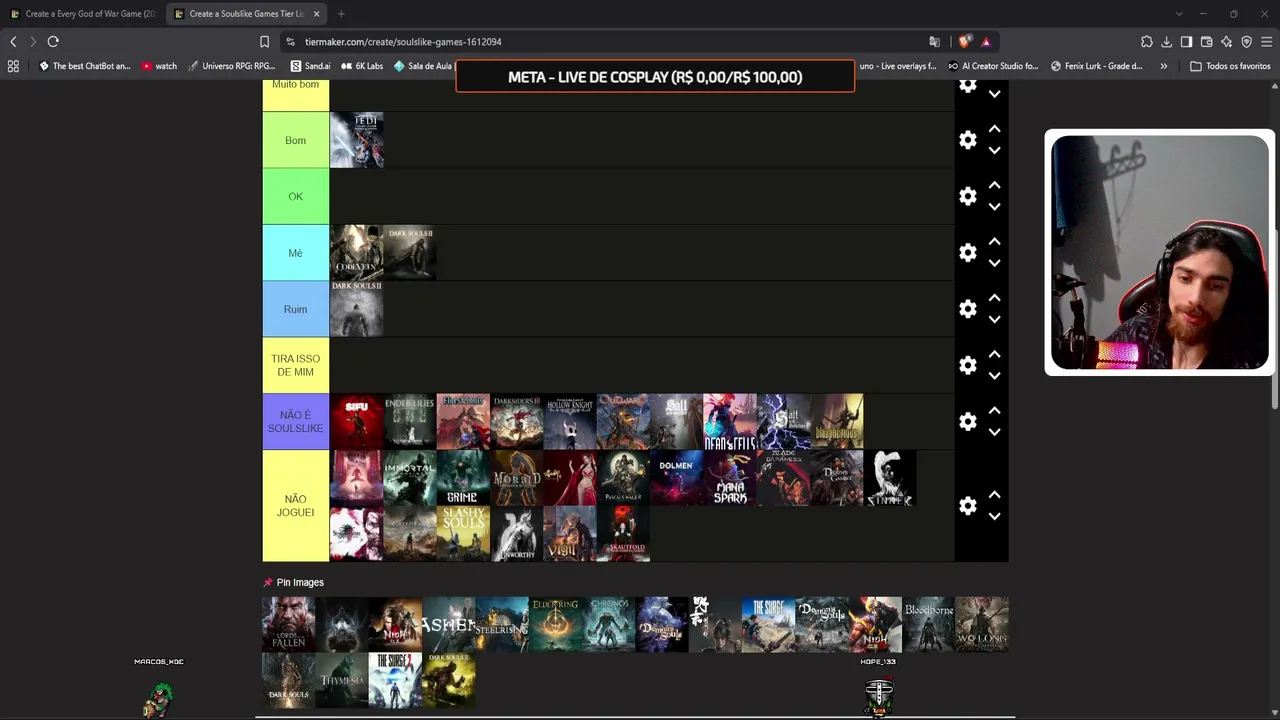Screen dimensions: 1280x720
Task: Open the Fenix Lurk bookmark
Action: [1096, 66]
